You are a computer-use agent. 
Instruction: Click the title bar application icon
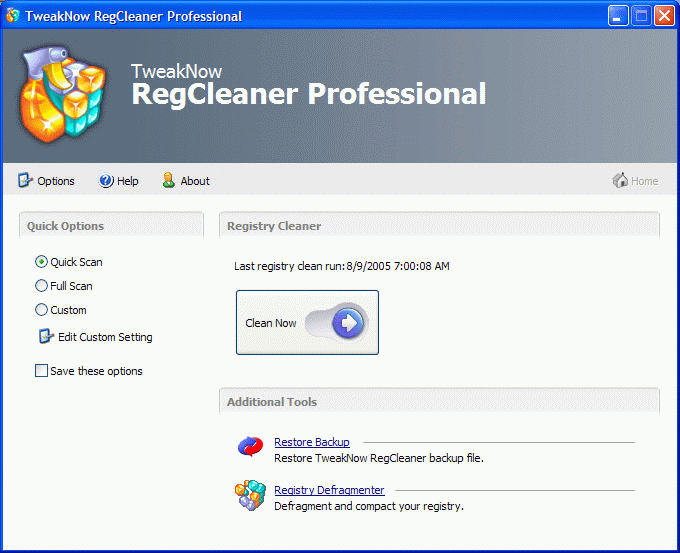(x=13, y=16)
